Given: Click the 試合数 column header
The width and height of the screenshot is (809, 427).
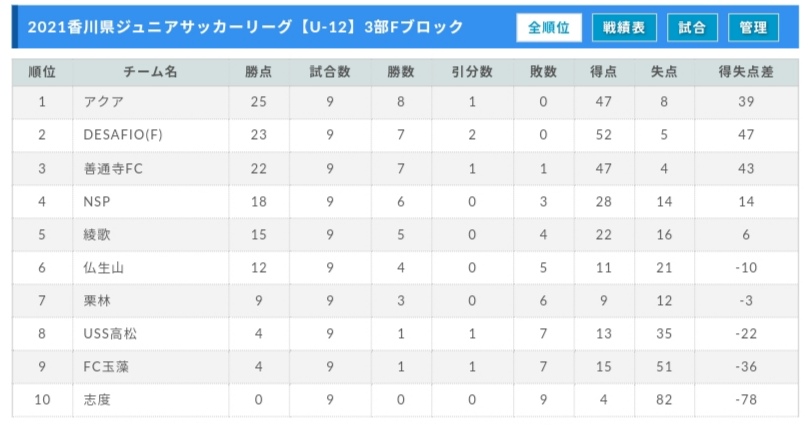Looking at the screenshot, I should click(x=330, y=72).
